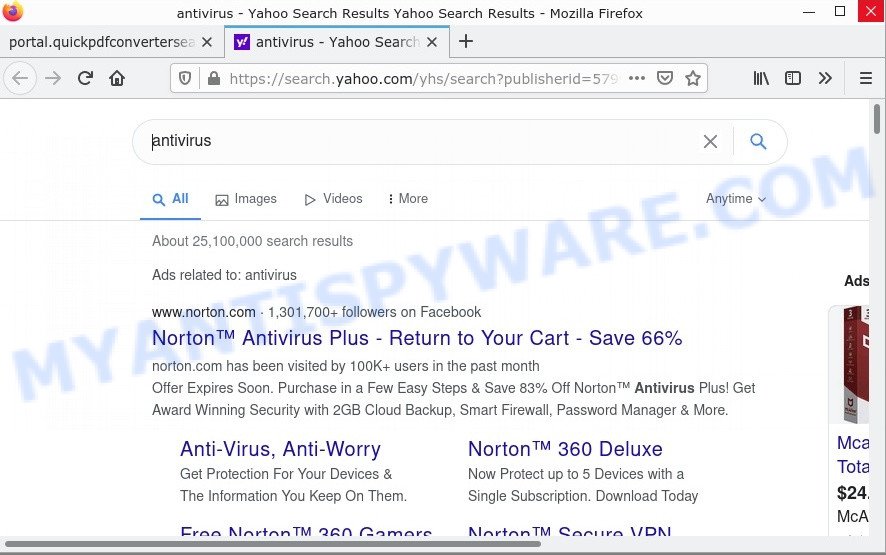Screen dimensions: 886x555
Task: Select the All results tab
Action: (x=171, y=199)
